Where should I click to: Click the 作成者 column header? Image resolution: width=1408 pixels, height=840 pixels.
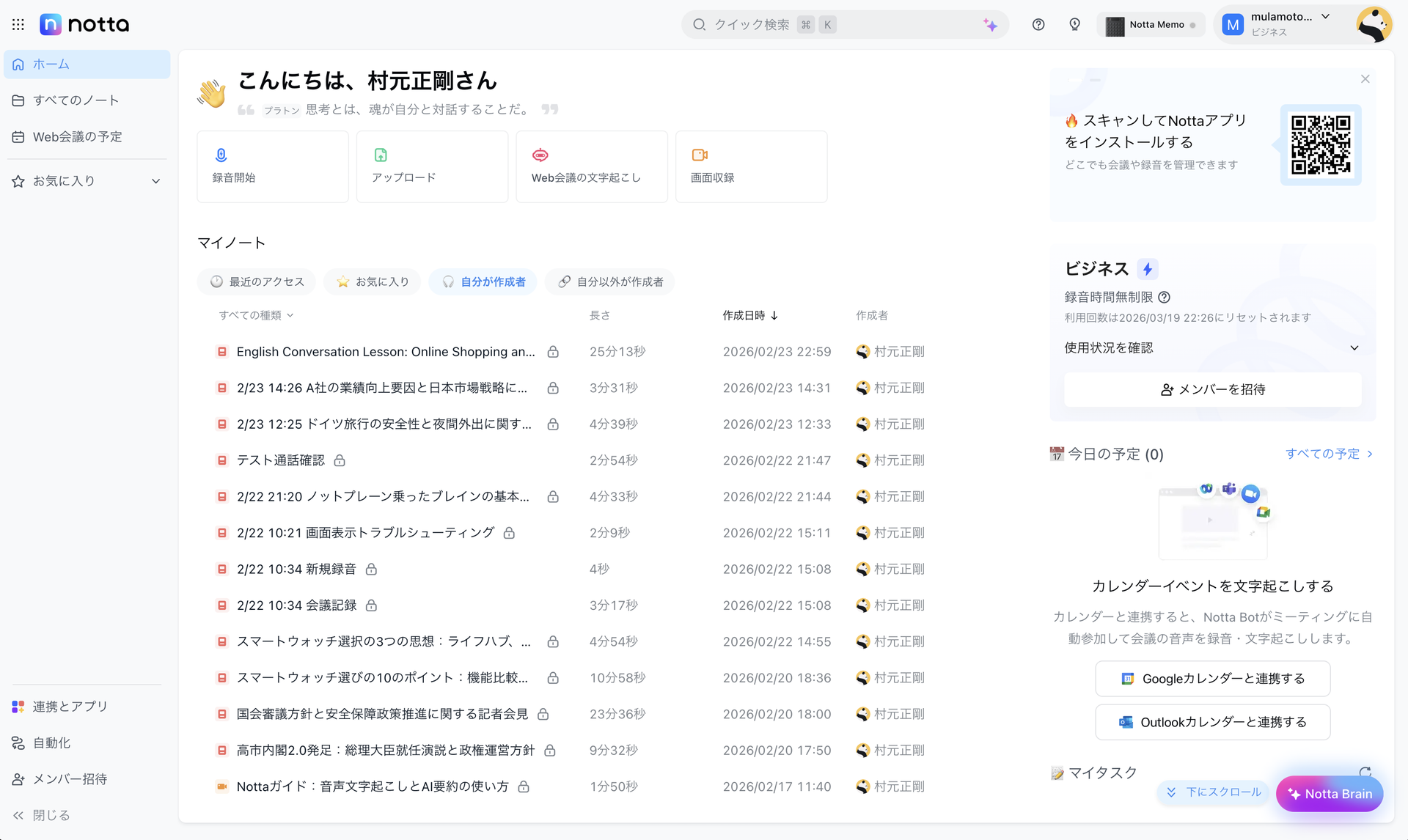(872, 315)
